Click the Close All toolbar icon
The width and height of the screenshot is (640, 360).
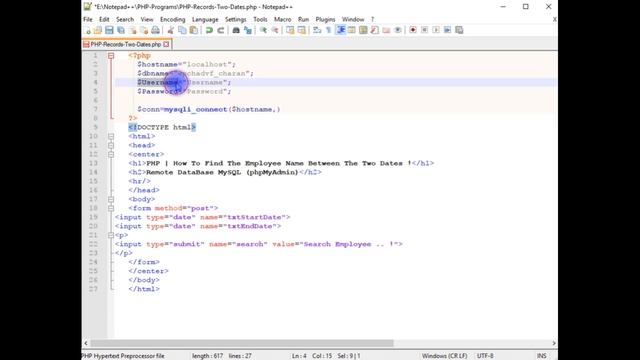[x=144, y=30]
